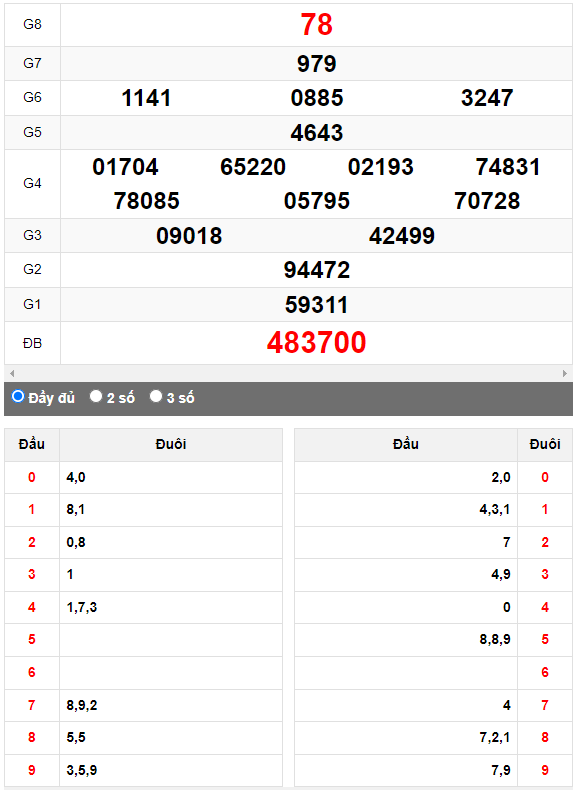
Task: Select the Đầy đủ radio option
Action: pos(18,397)
